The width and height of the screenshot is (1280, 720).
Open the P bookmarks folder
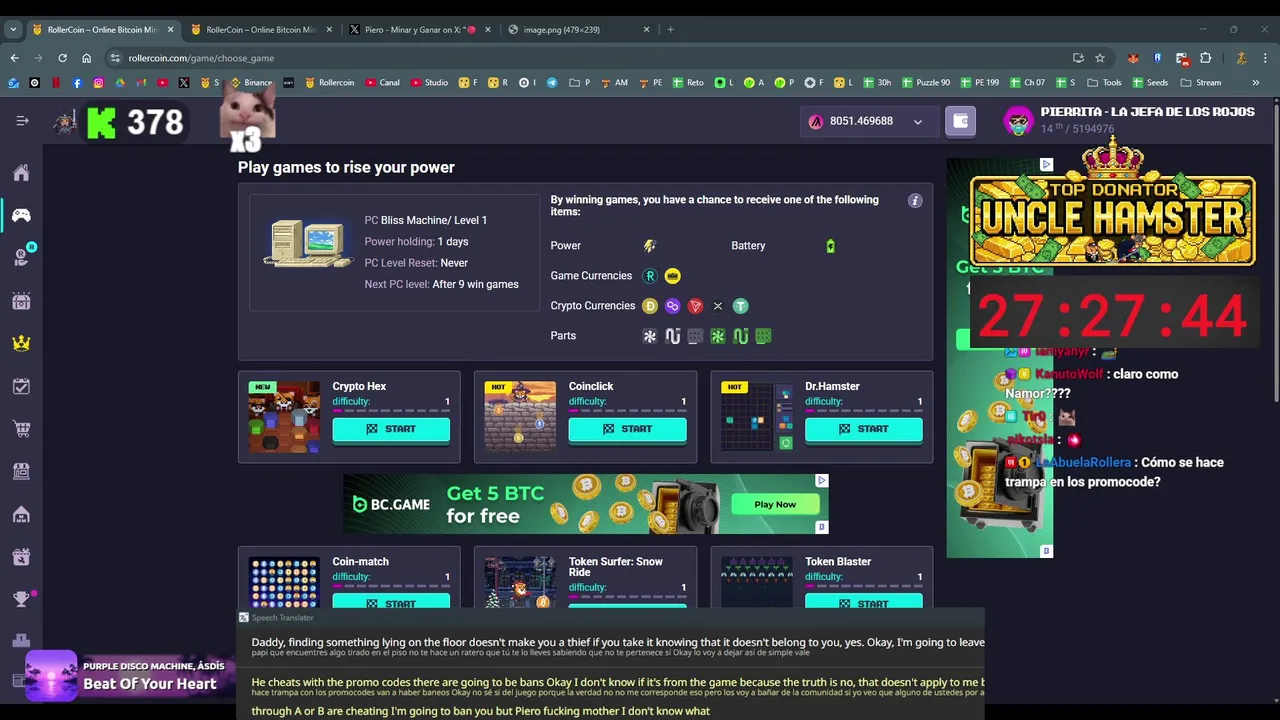tap(580, 83)
